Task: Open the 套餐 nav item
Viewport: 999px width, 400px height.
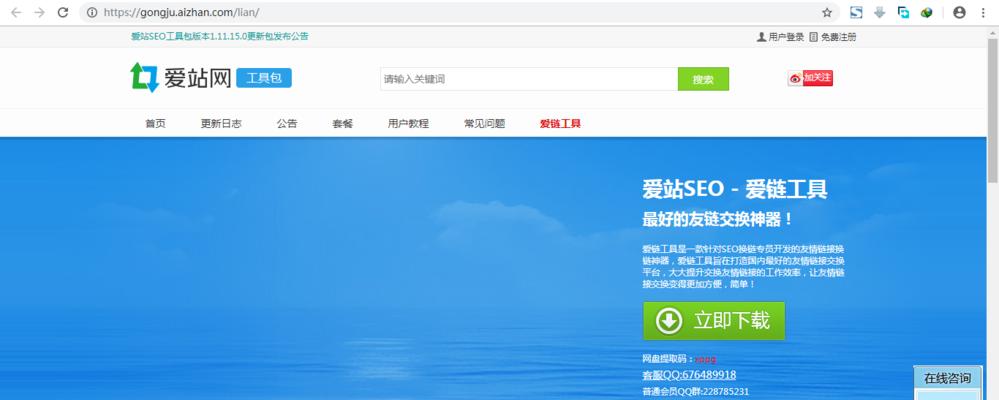Action: click(342, 124)
